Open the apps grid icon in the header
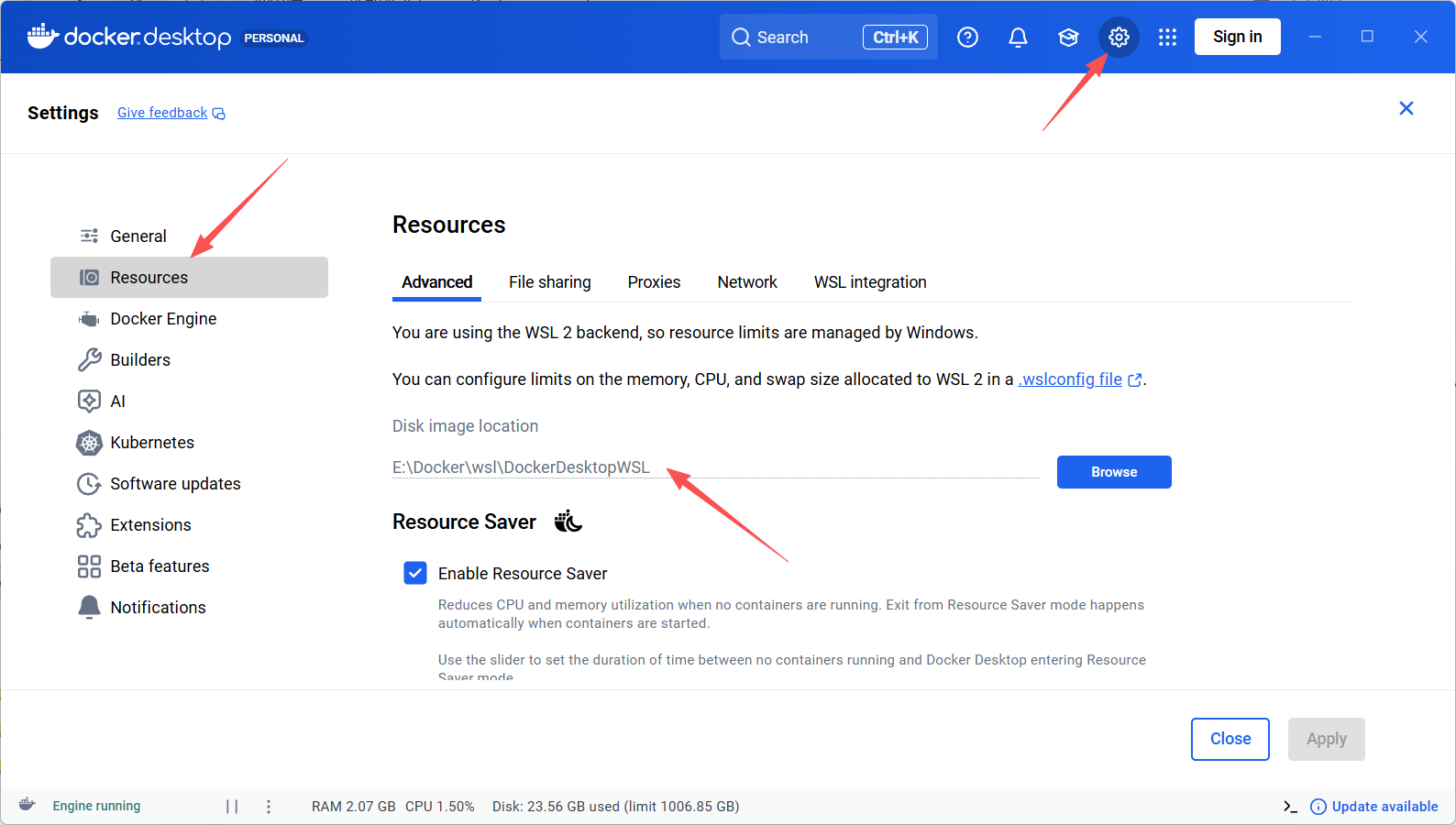Image resolution: width=1456 pixels, height=825 pixels. (1167, 38)
